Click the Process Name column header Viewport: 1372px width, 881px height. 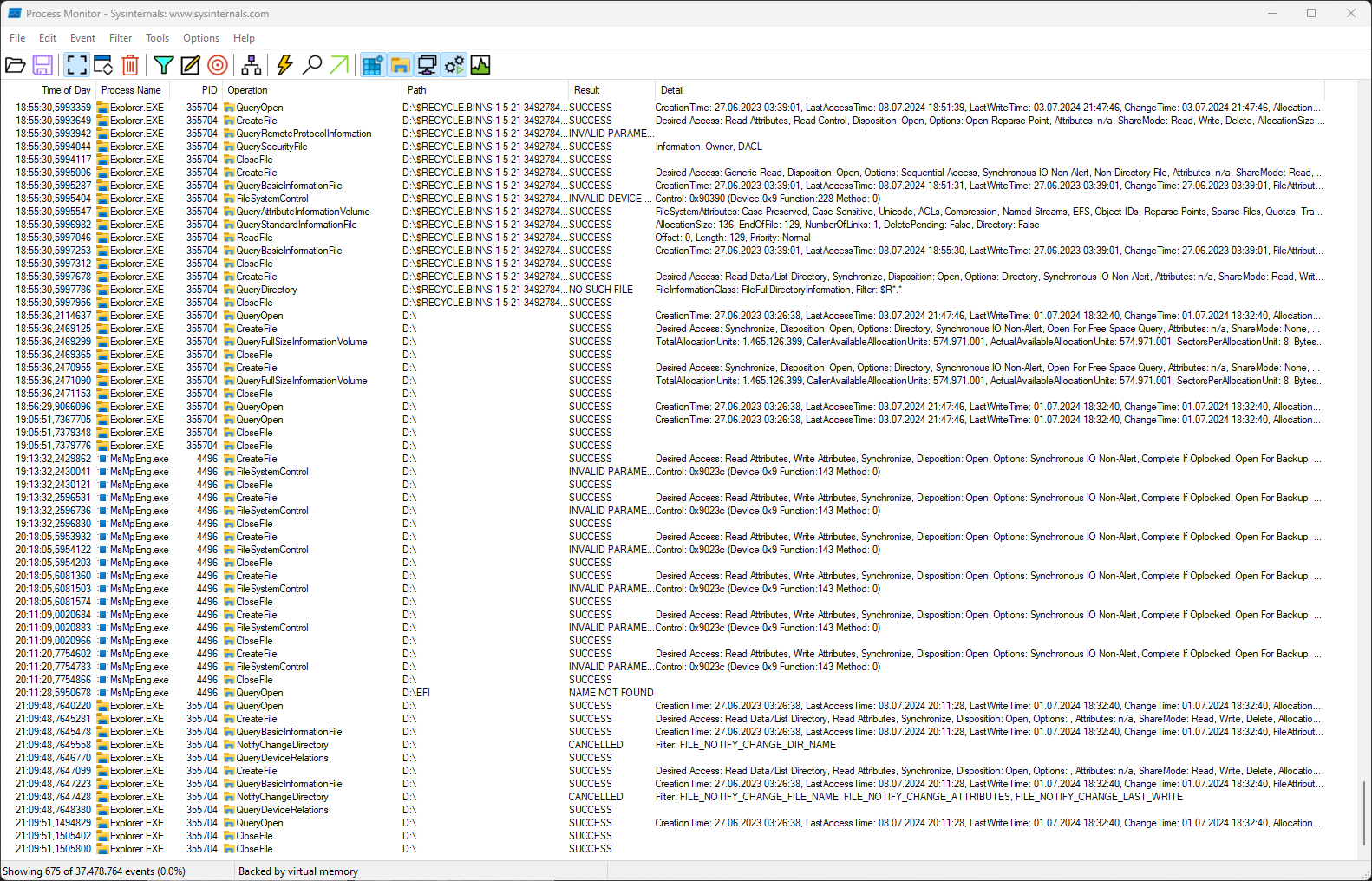131,90
